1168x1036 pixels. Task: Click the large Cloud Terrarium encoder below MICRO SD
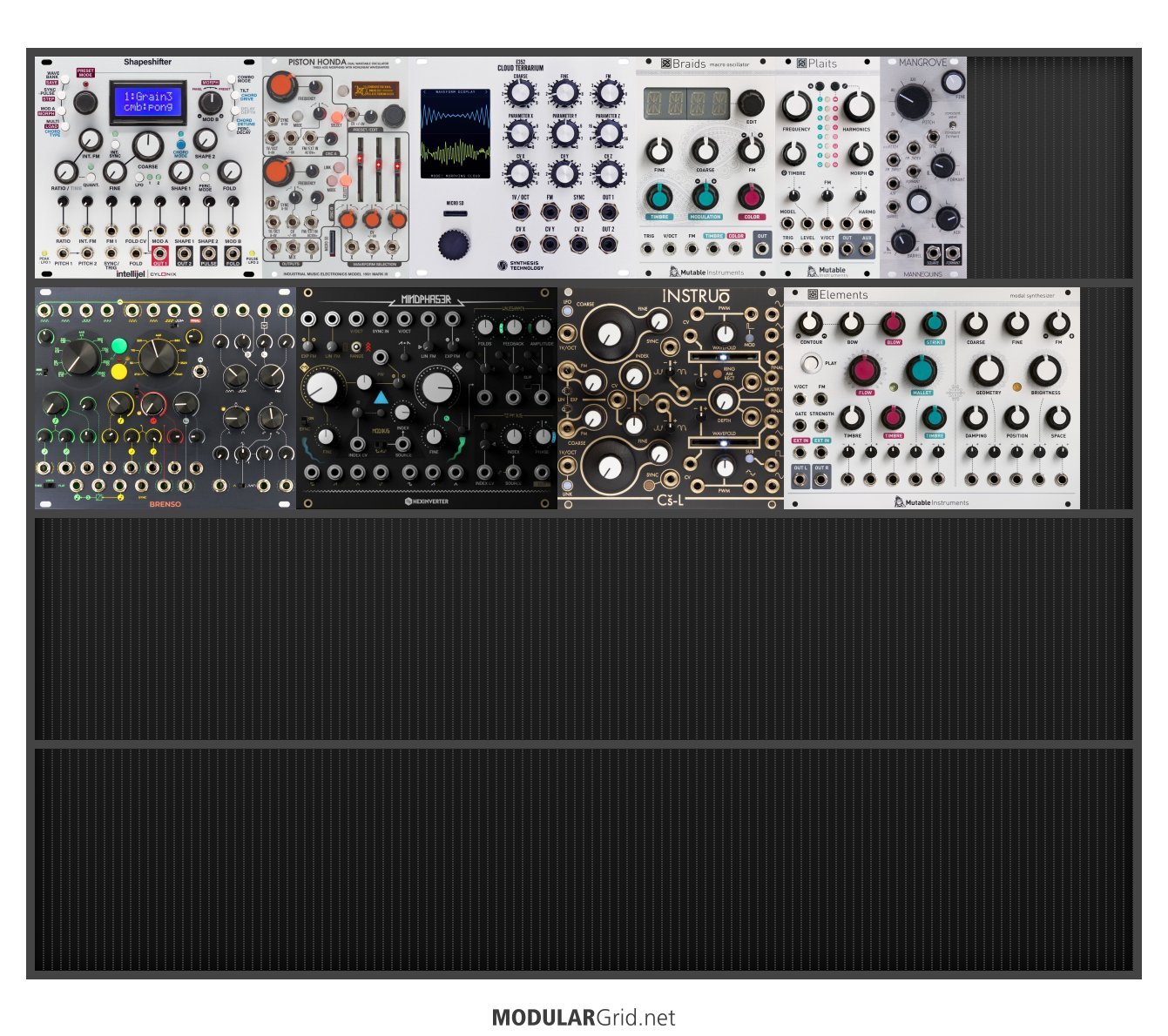coord(455,245)
